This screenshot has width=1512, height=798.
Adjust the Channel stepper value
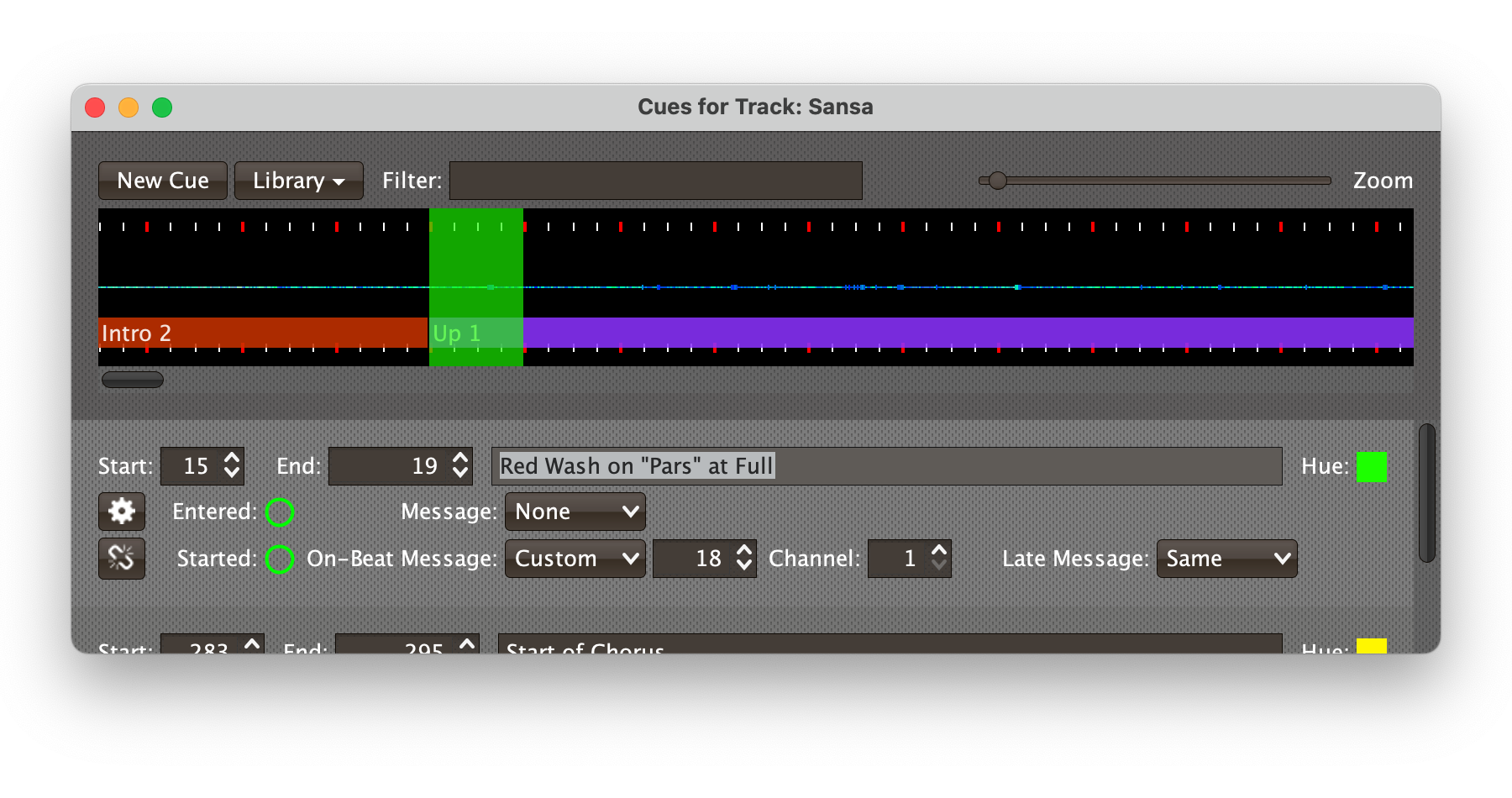tap(939, 559)
